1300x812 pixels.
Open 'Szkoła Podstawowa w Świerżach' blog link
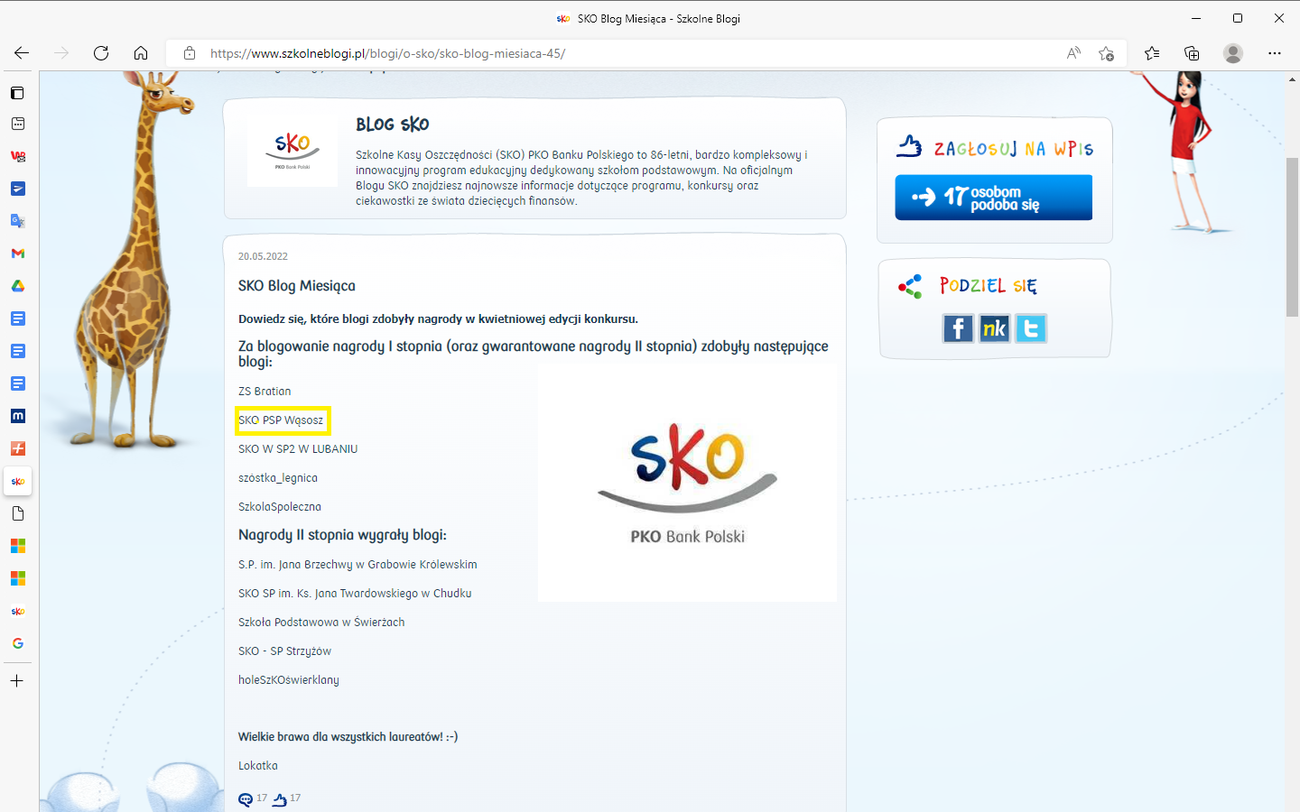tap(321, 622)
